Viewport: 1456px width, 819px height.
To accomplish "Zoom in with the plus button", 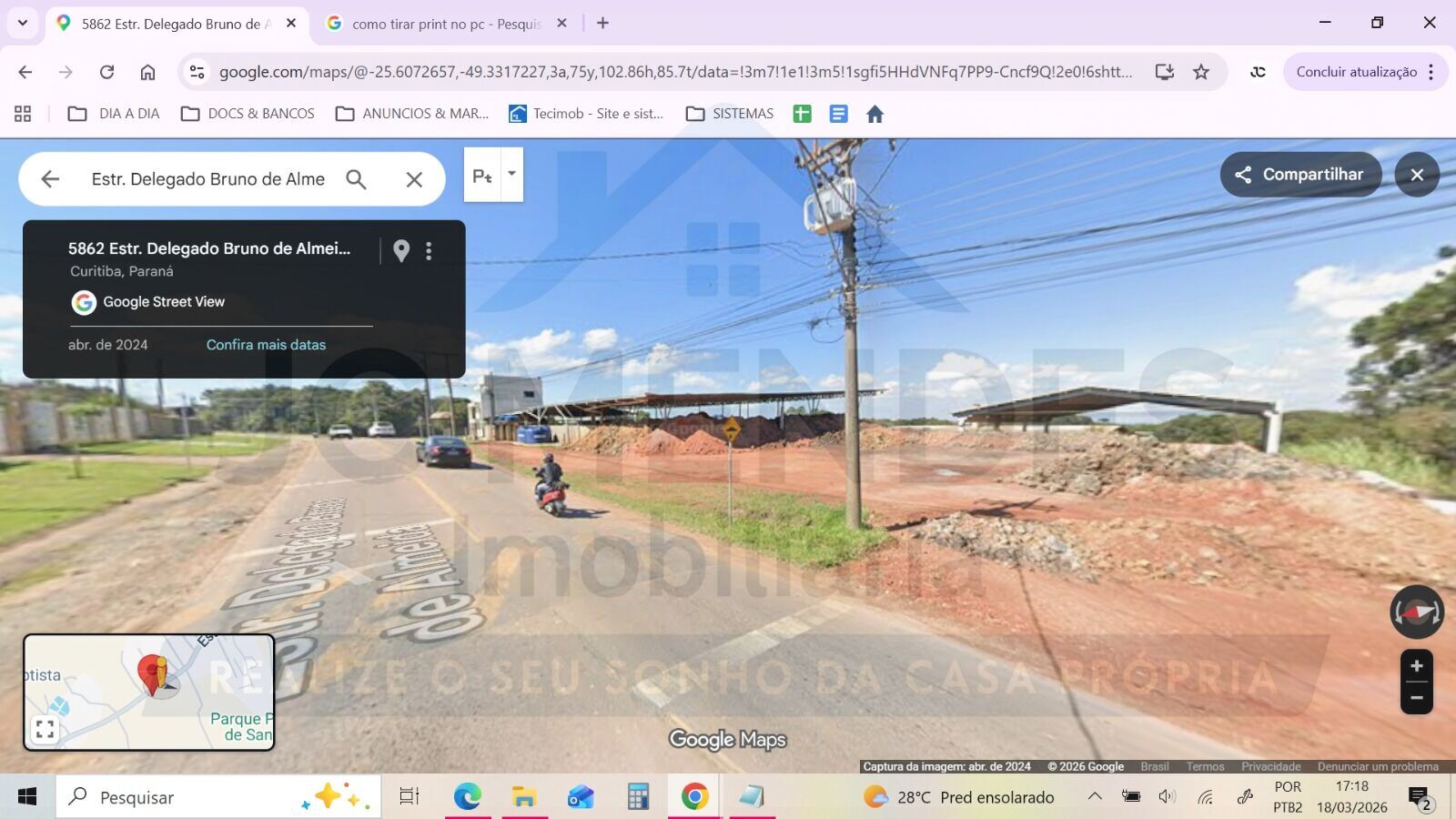I will click(1416, 666).
